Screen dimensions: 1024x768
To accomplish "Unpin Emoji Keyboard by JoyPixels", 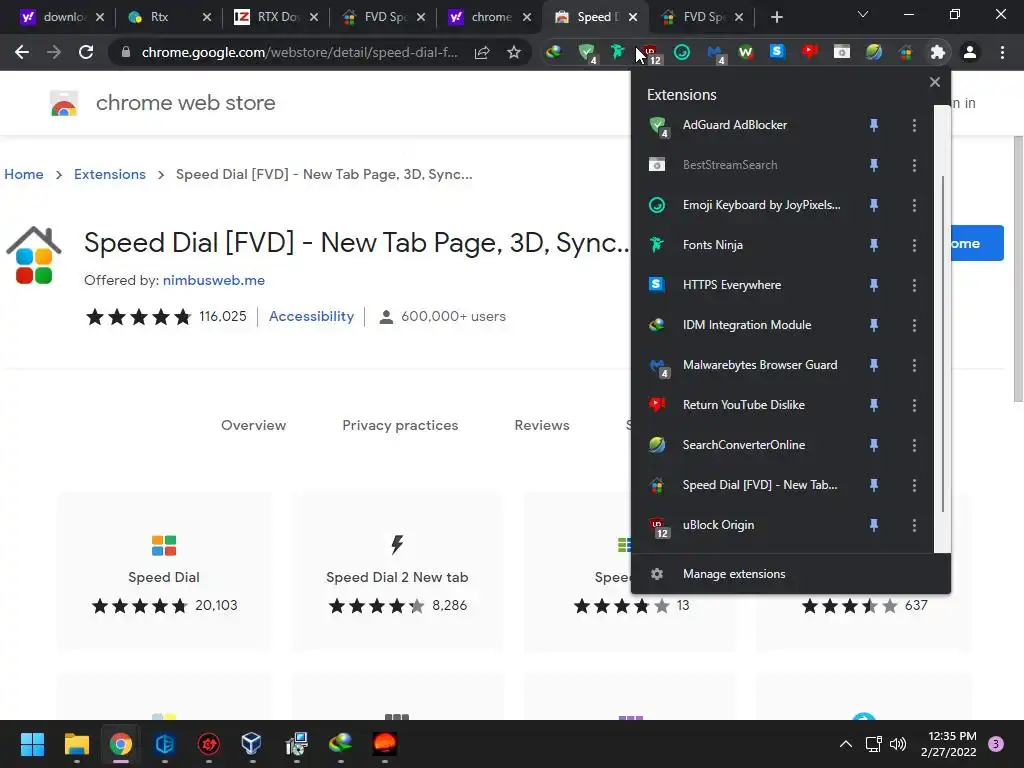I will [x=874, y=205].
